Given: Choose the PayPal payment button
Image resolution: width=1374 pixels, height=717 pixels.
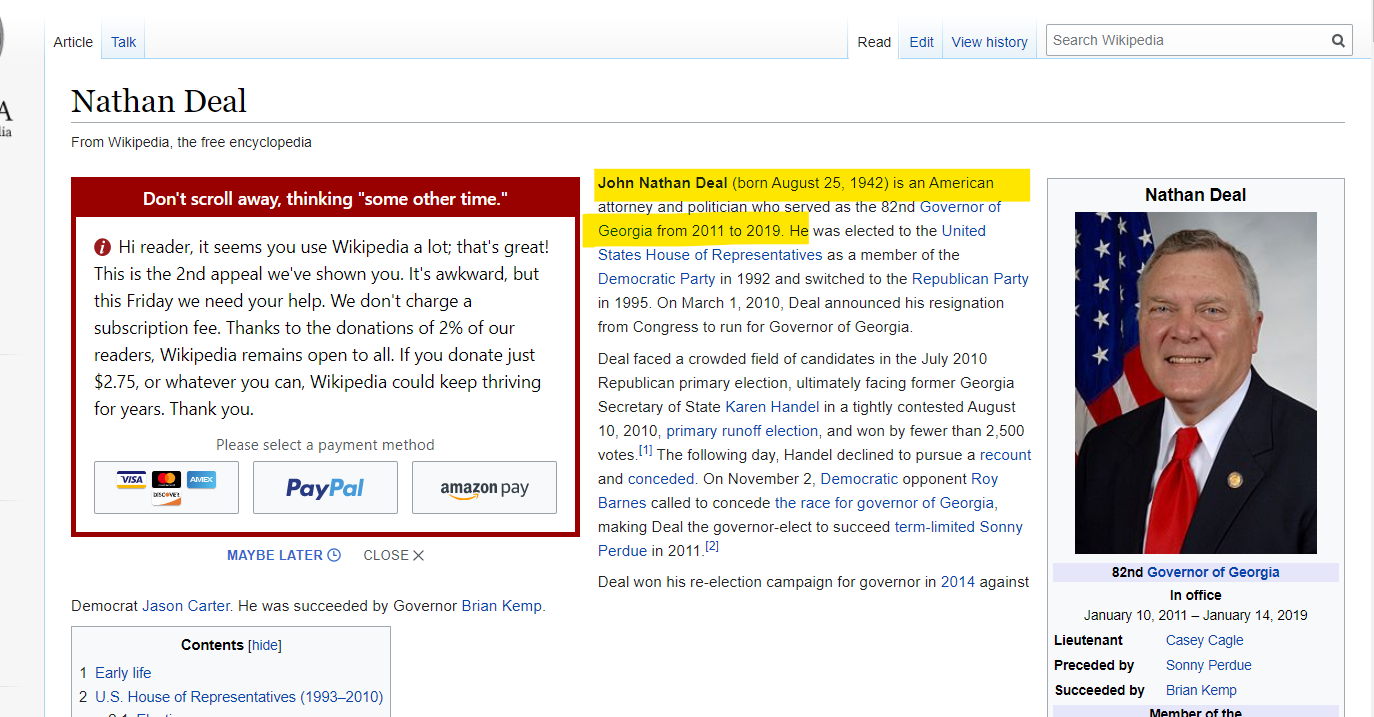Looking at the screenshot, I should [325, 487].
